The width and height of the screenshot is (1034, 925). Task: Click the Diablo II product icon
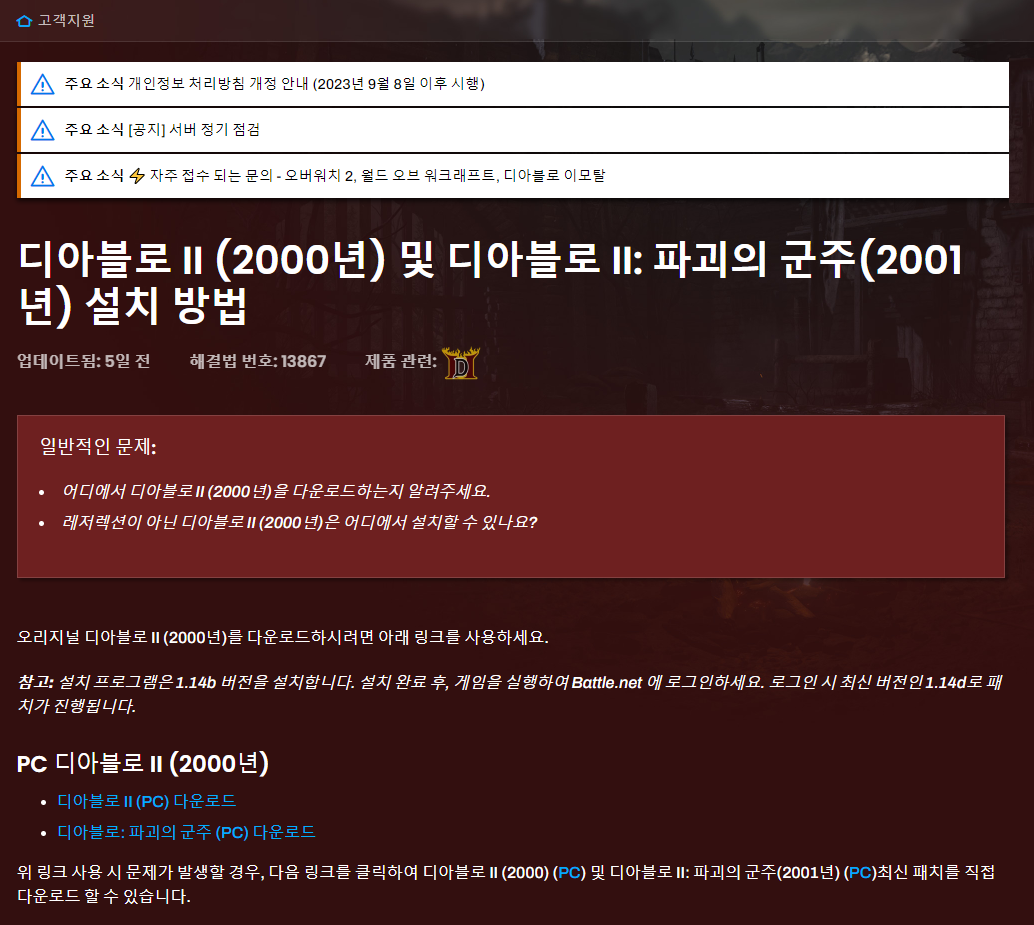[x=461, y=363]
